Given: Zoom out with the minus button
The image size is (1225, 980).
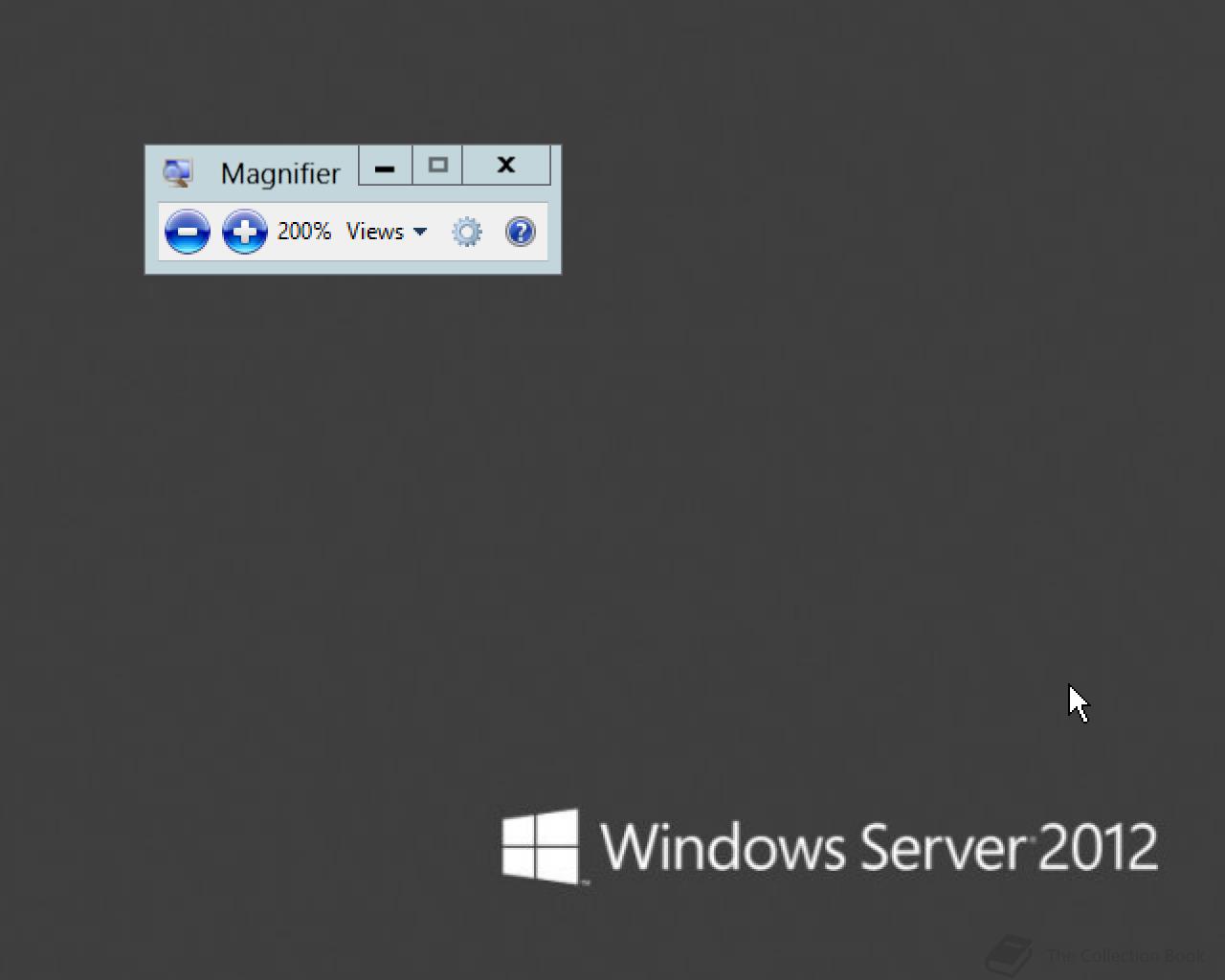Looking at the screenshot, I should tap(188, 232).
